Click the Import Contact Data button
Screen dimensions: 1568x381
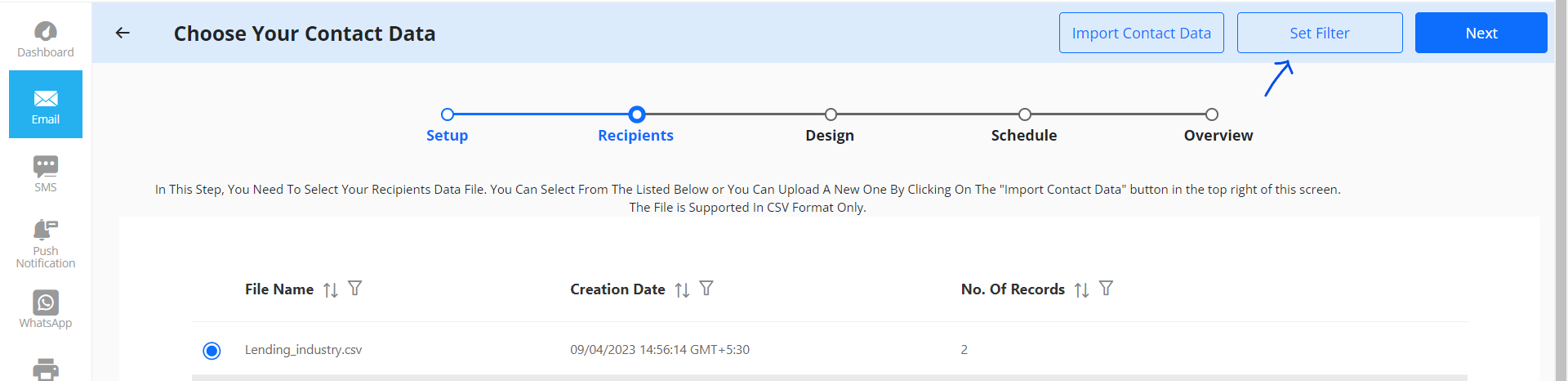[x=1141, y=33]
